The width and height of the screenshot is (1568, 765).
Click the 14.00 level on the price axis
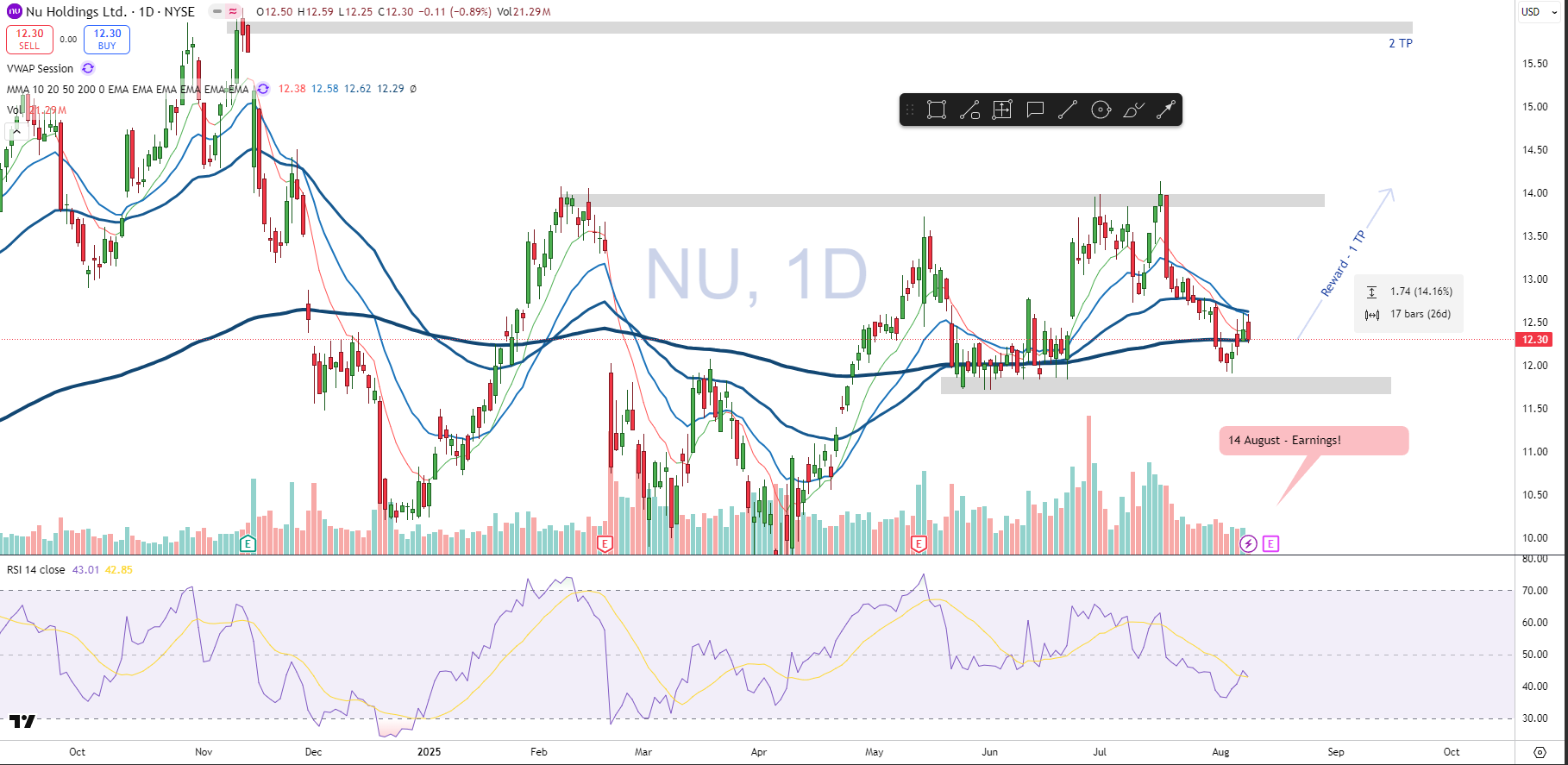tap(1535, 193)
